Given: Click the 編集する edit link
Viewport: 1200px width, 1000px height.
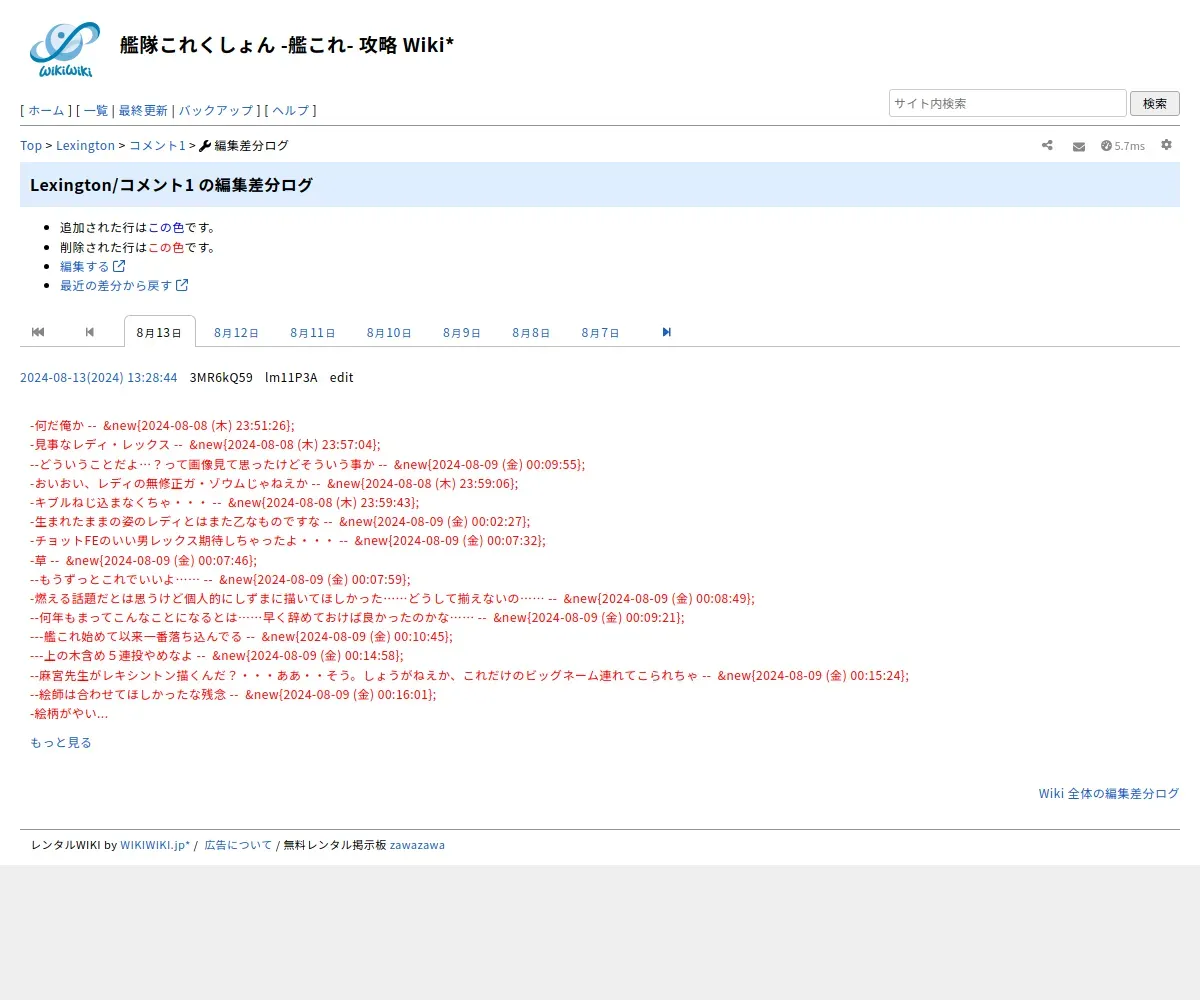Looking at the screenshot, I should [92, 266].
